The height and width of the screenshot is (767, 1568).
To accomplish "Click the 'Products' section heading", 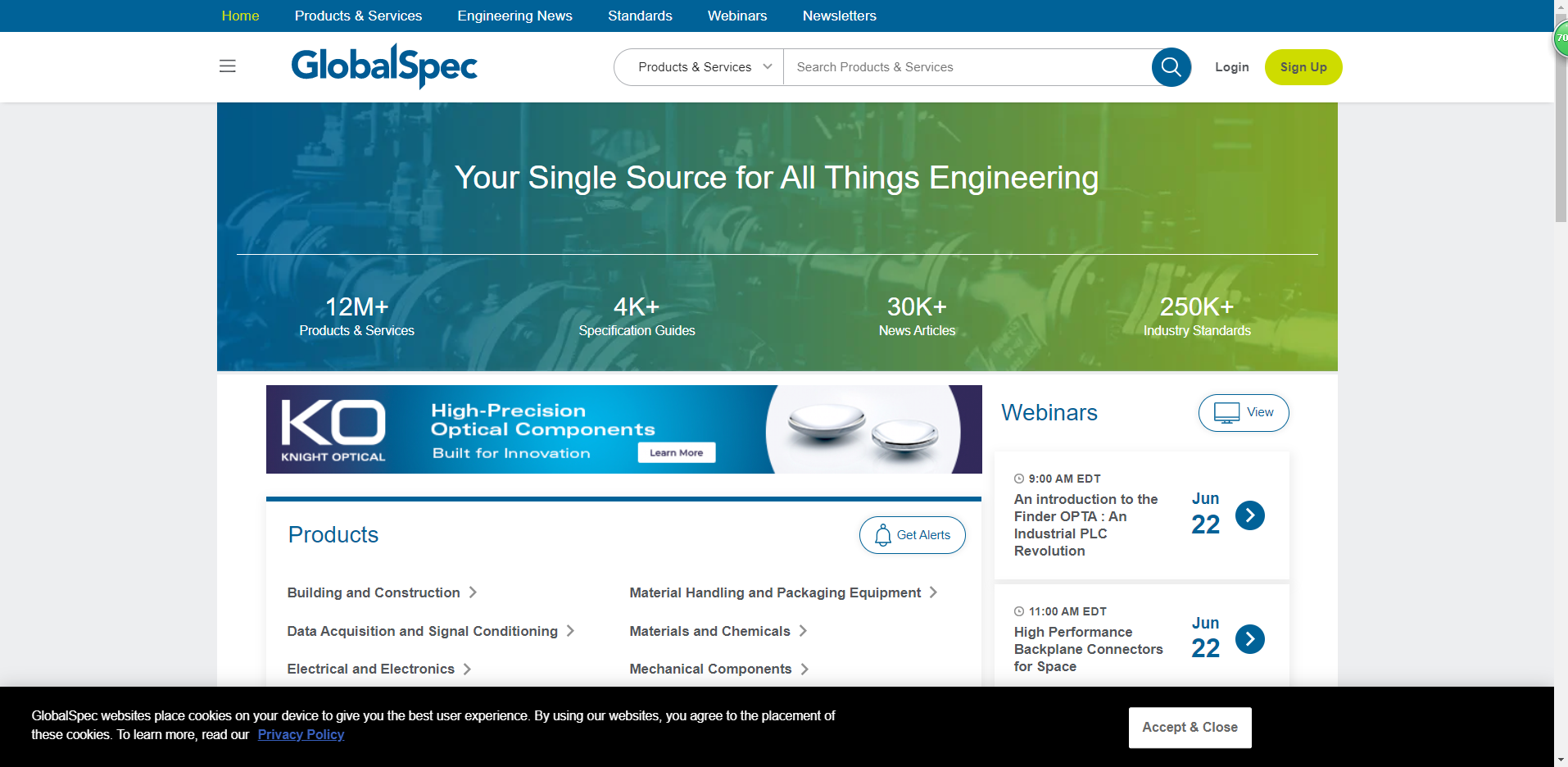I will click(333, 535).
